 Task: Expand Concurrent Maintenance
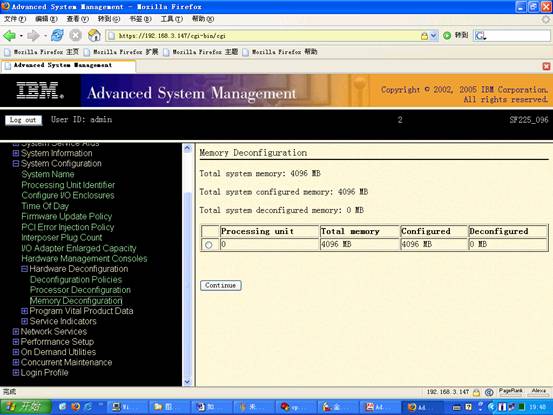click(x=16, y=362)
